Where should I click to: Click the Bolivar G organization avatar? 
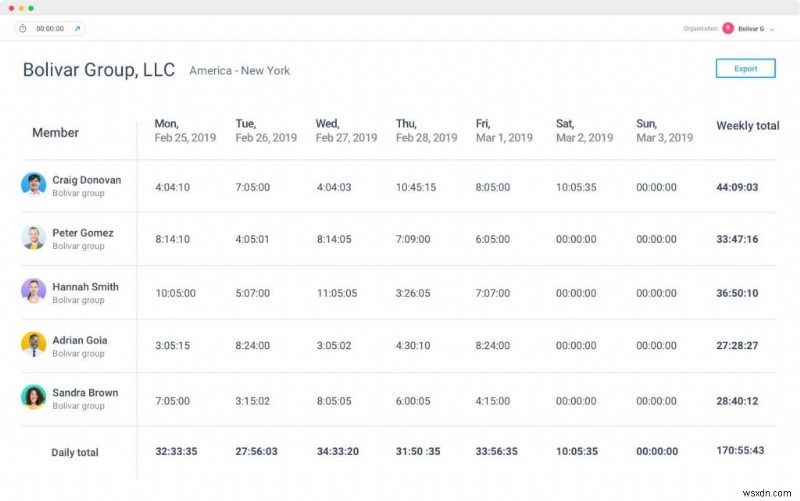coord(727,29)
